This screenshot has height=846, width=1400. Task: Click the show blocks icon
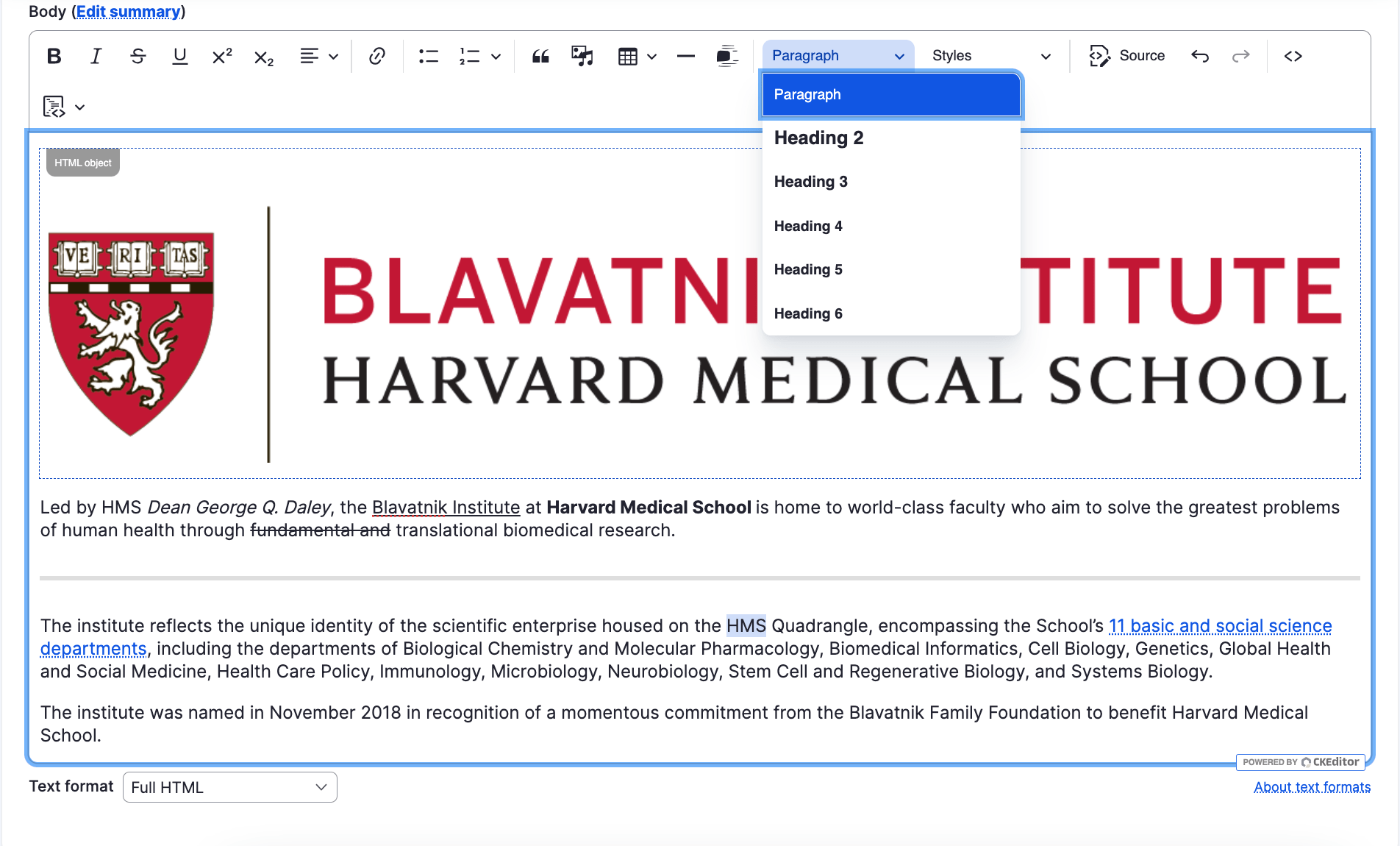tap(726, 56)
